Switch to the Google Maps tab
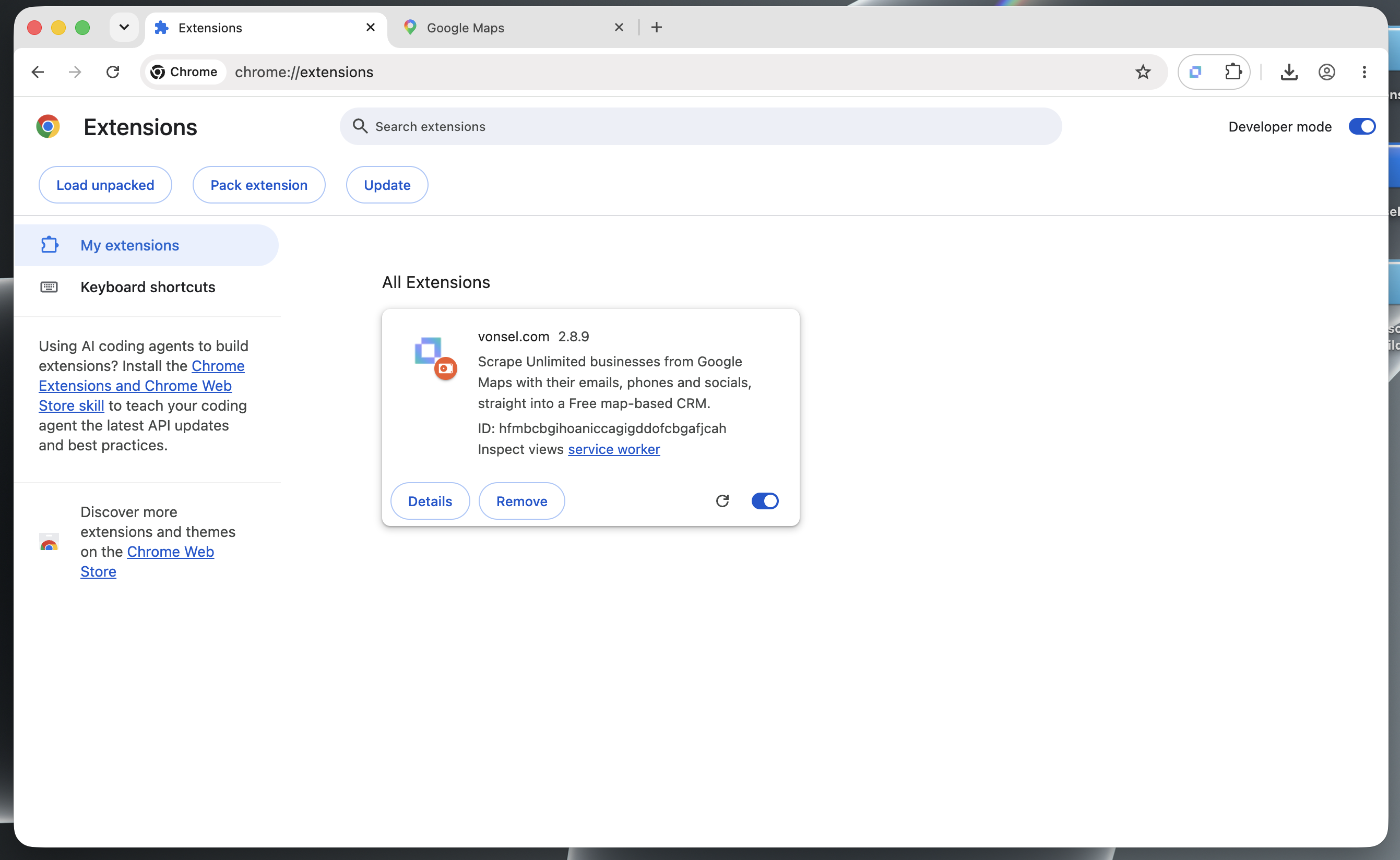 click(512, 28)
